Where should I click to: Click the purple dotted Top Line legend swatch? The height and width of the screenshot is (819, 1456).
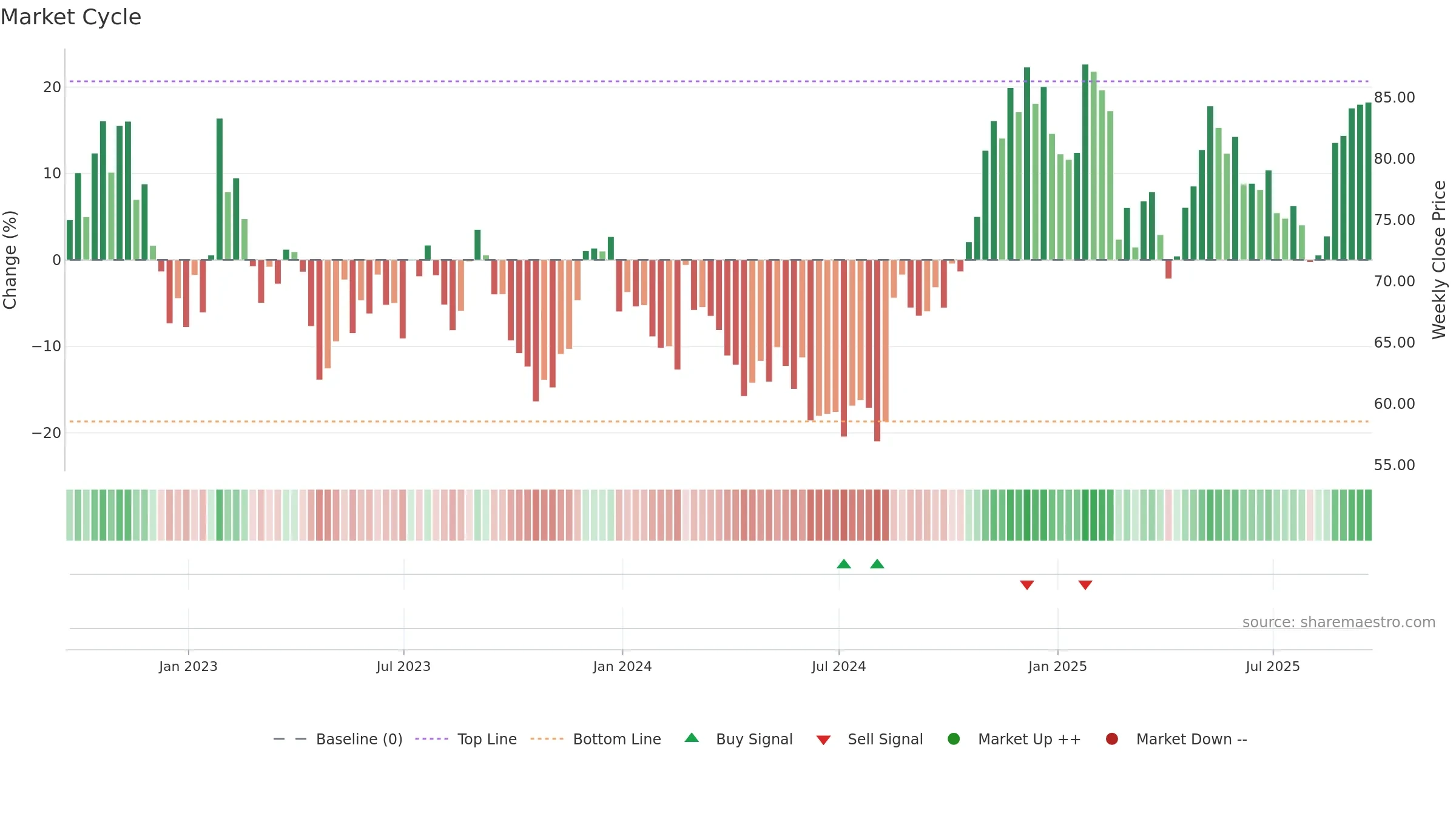pos(431,739)
